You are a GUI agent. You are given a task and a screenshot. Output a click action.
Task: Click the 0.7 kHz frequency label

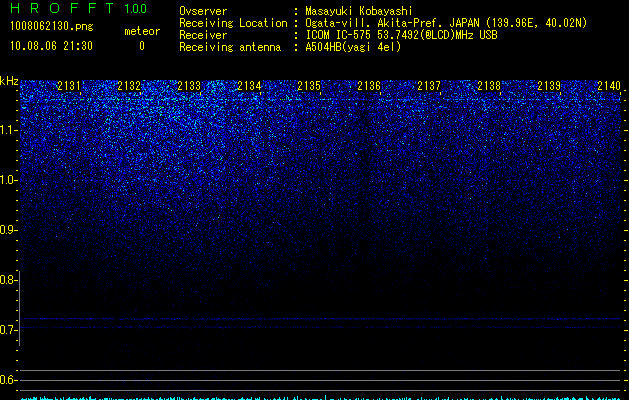coord(8,330)
